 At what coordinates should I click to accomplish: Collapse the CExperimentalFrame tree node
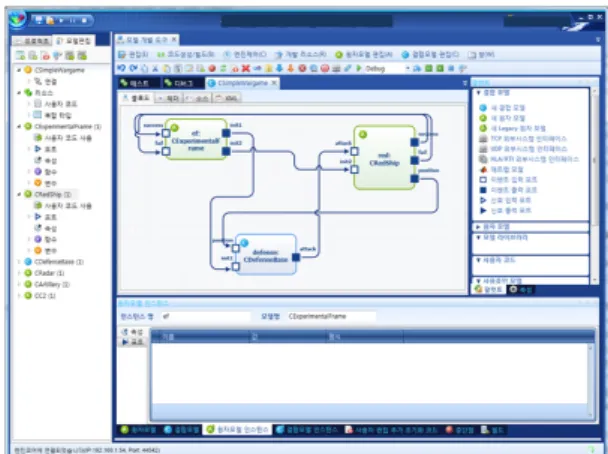(19, 127)
